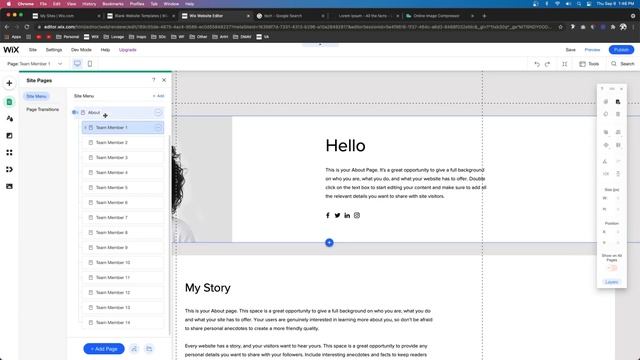This screenshot has height=360, width=640.
Task: Open the Personal bookmarks folder
Action: 68,37
